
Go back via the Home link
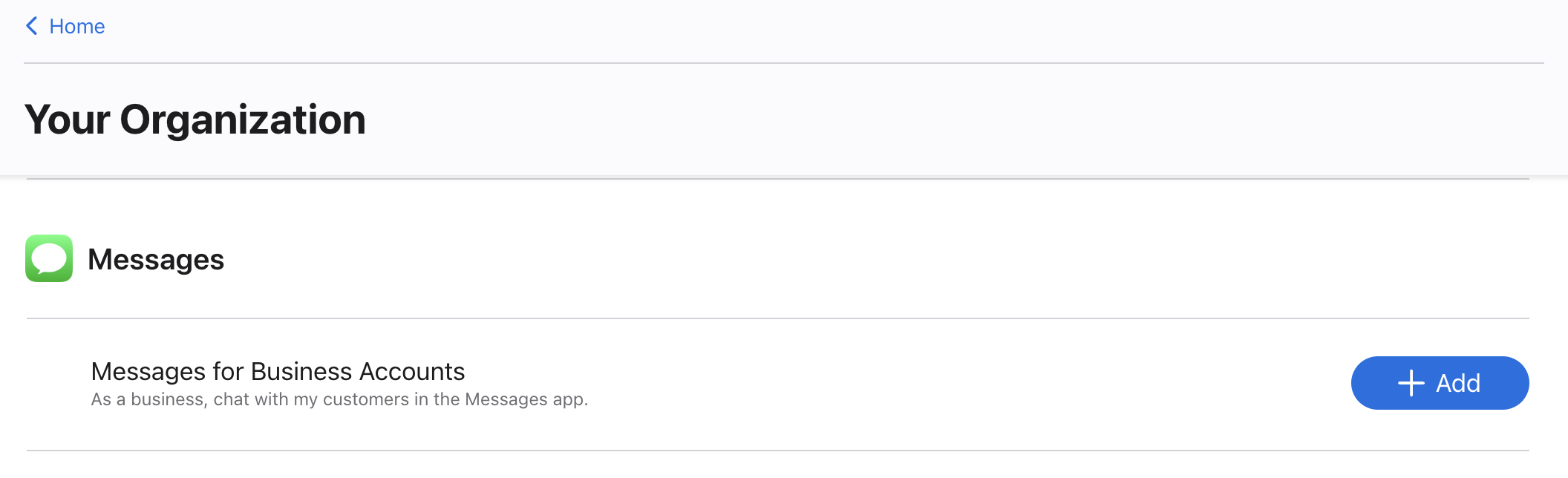76,27
